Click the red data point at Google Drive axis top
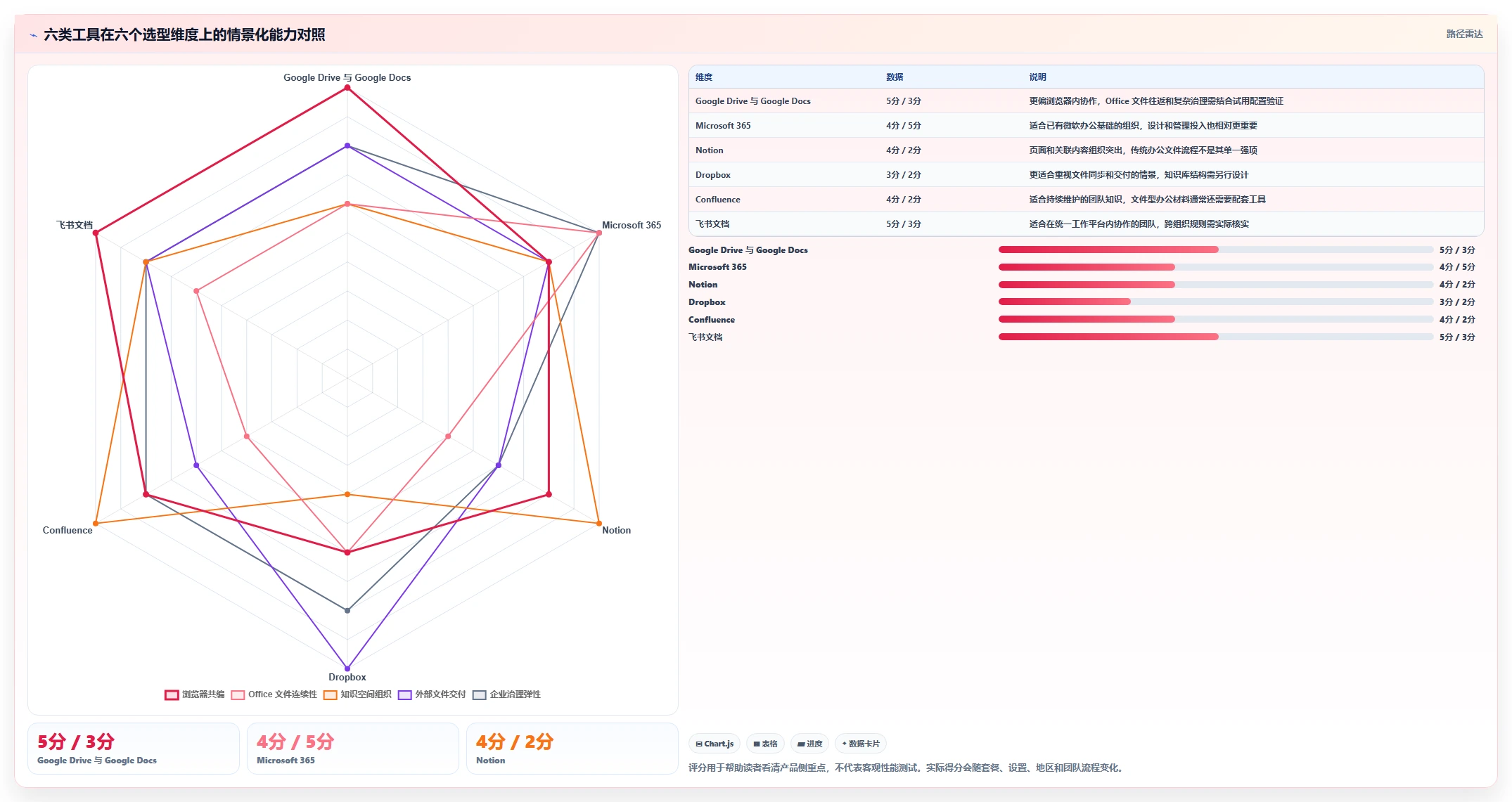1512x802 pixels. 347,88
